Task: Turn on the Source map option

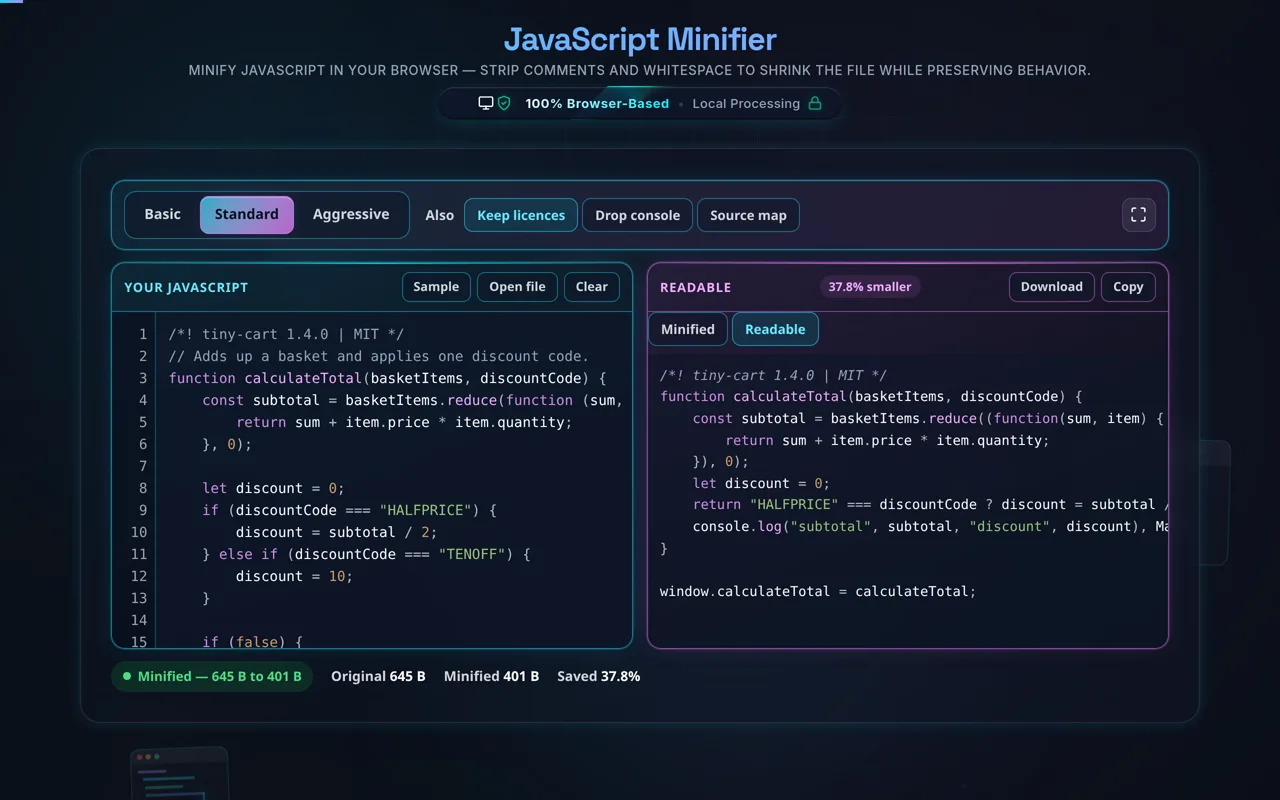Action: point(748,215)
